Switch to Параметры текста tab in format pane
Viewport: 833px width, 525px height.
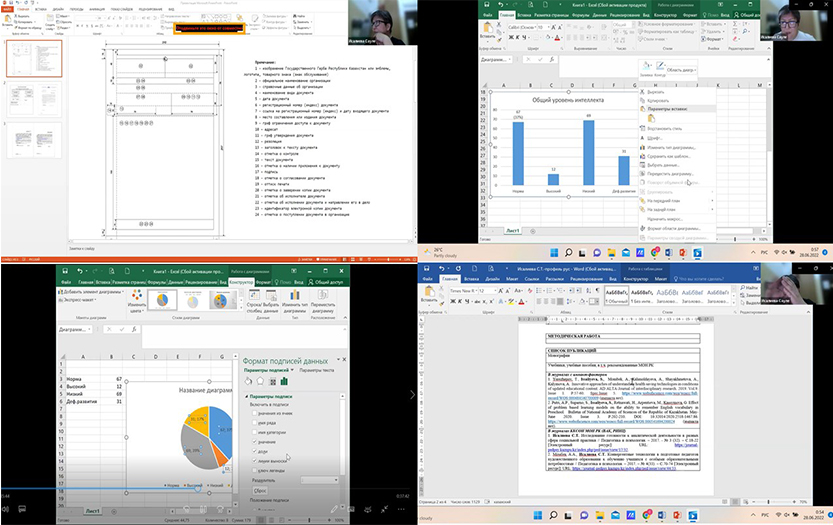tap(315, 370)
